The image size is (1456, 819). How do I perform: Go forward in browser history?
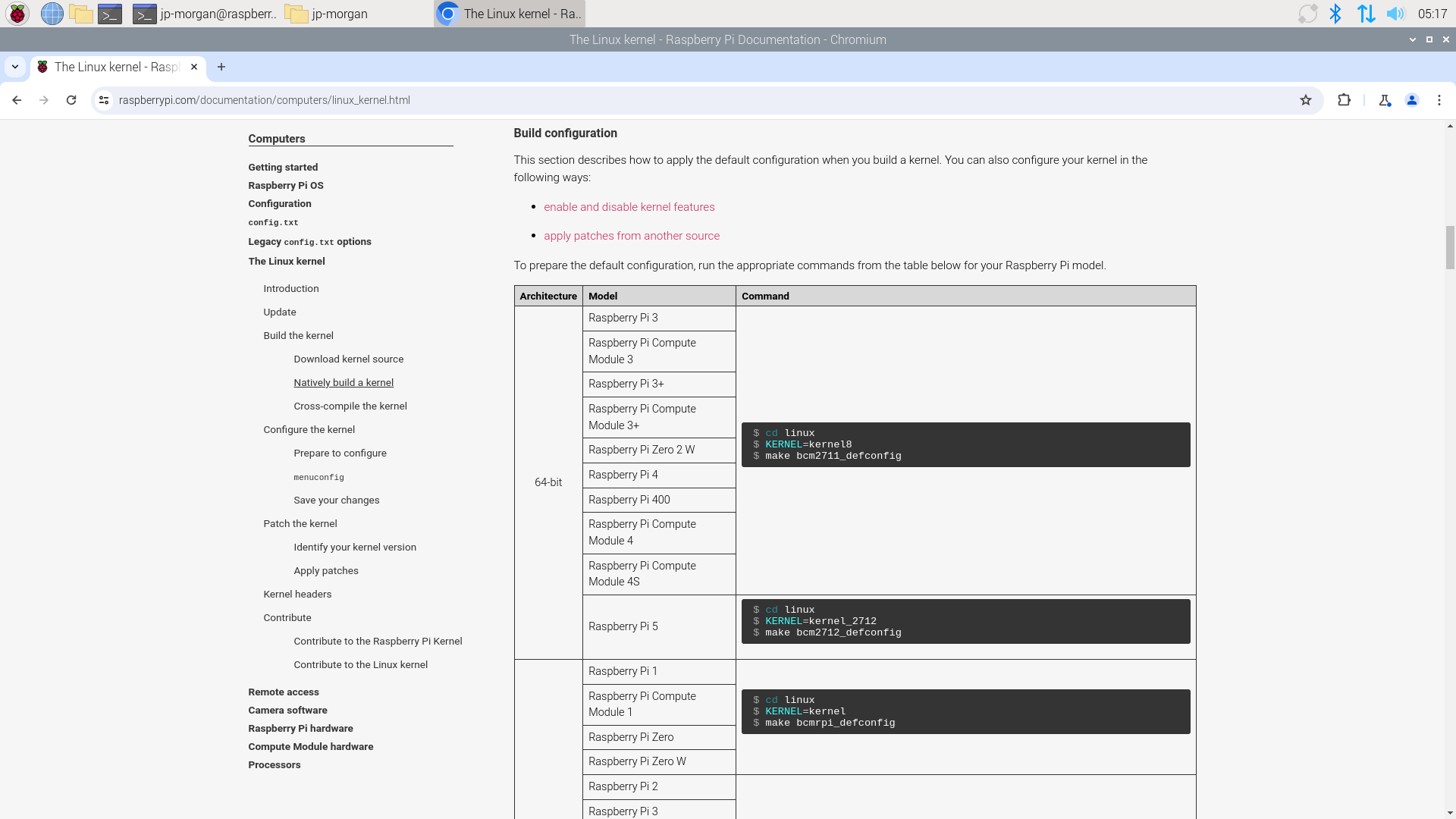click(x=44, y=100)
